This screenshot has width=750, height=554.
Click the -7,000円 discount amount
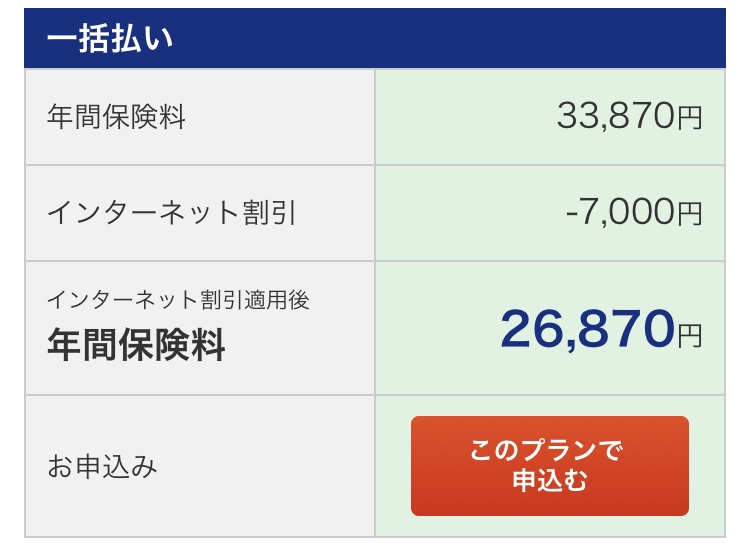tap(634, 212)
